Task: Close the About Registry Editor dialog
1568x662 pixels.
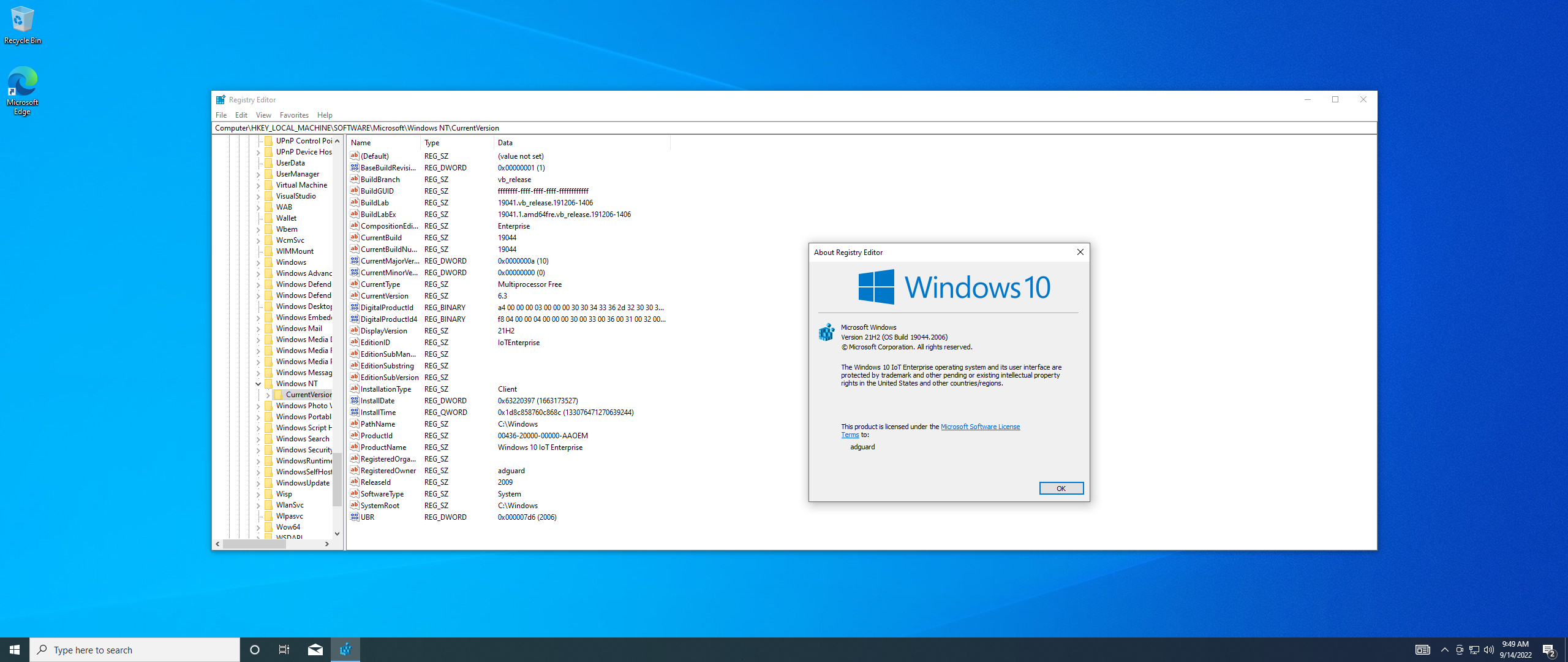Action: coord(1080,252)
